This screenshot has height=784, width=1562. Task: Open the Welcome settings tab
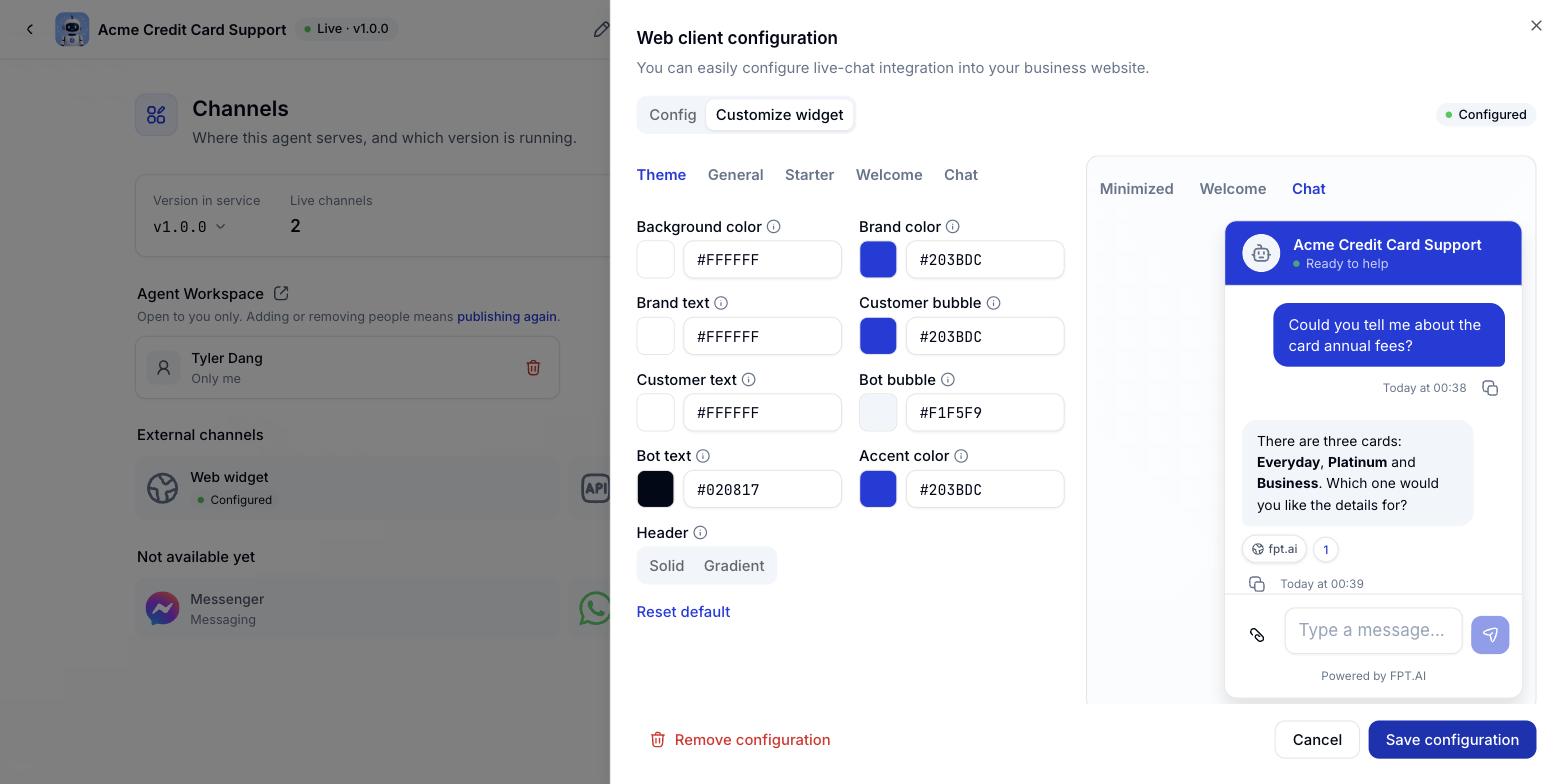[889, 175]
